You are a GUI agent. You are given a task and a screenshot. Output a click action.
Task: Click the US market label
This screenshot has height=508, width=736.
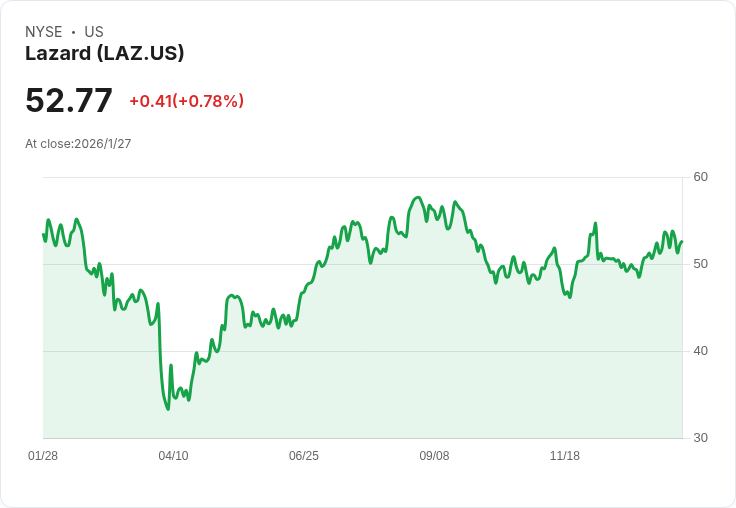(x=94, y=32)
